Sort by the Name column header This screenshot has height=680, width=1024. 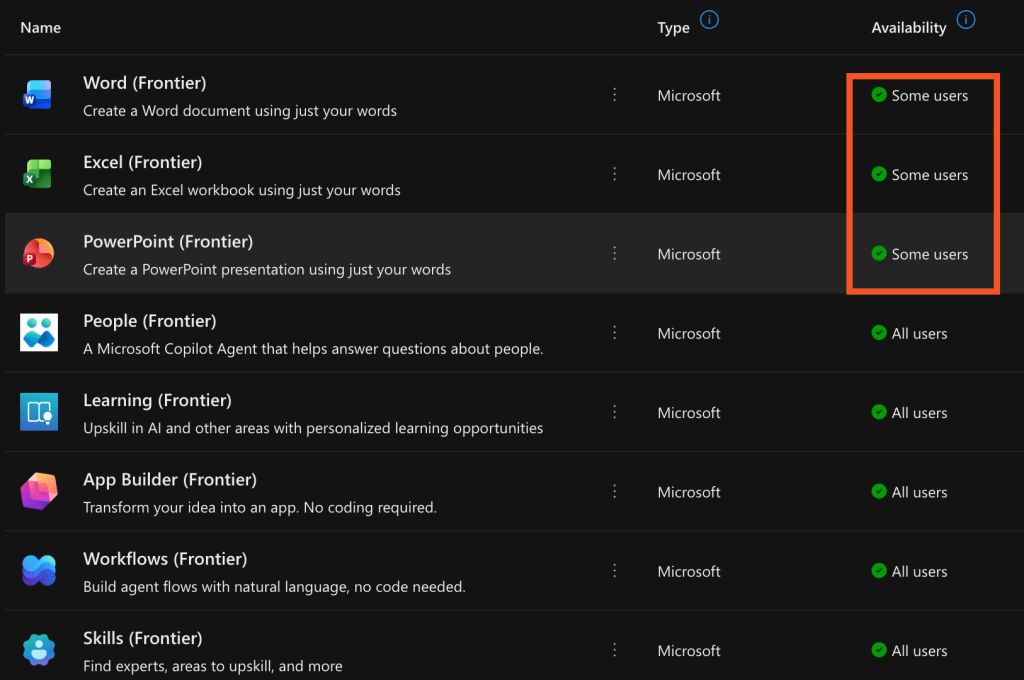tap(41, 28)
